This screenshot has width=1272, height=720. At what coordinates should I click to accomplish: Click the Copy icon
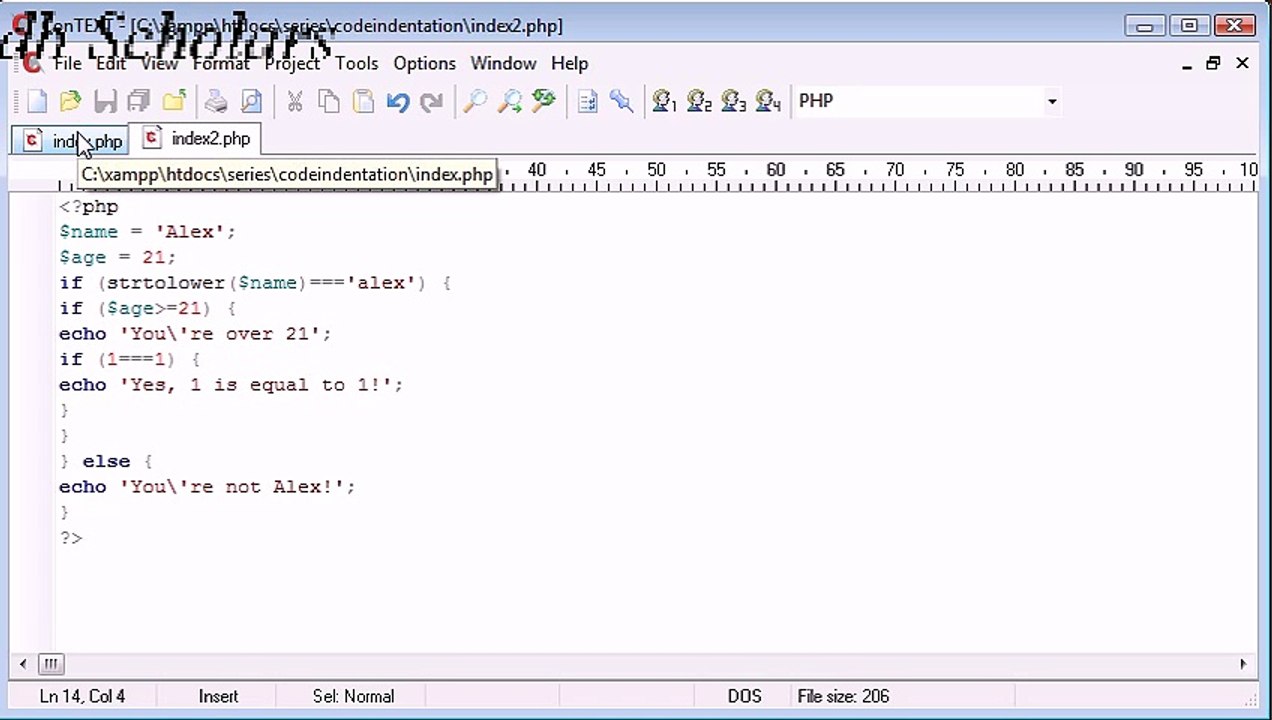[329, 101]
